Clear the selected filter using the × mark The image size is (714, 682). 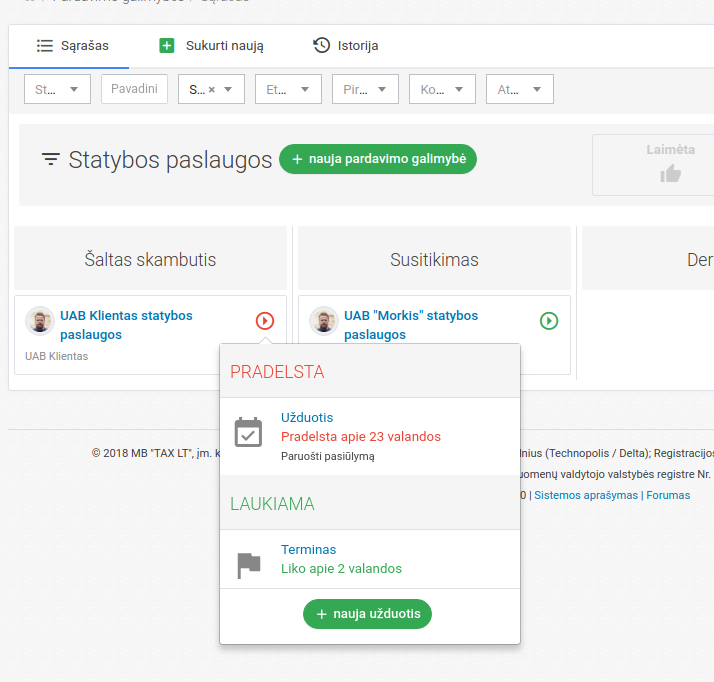click(x=211, y=90)
